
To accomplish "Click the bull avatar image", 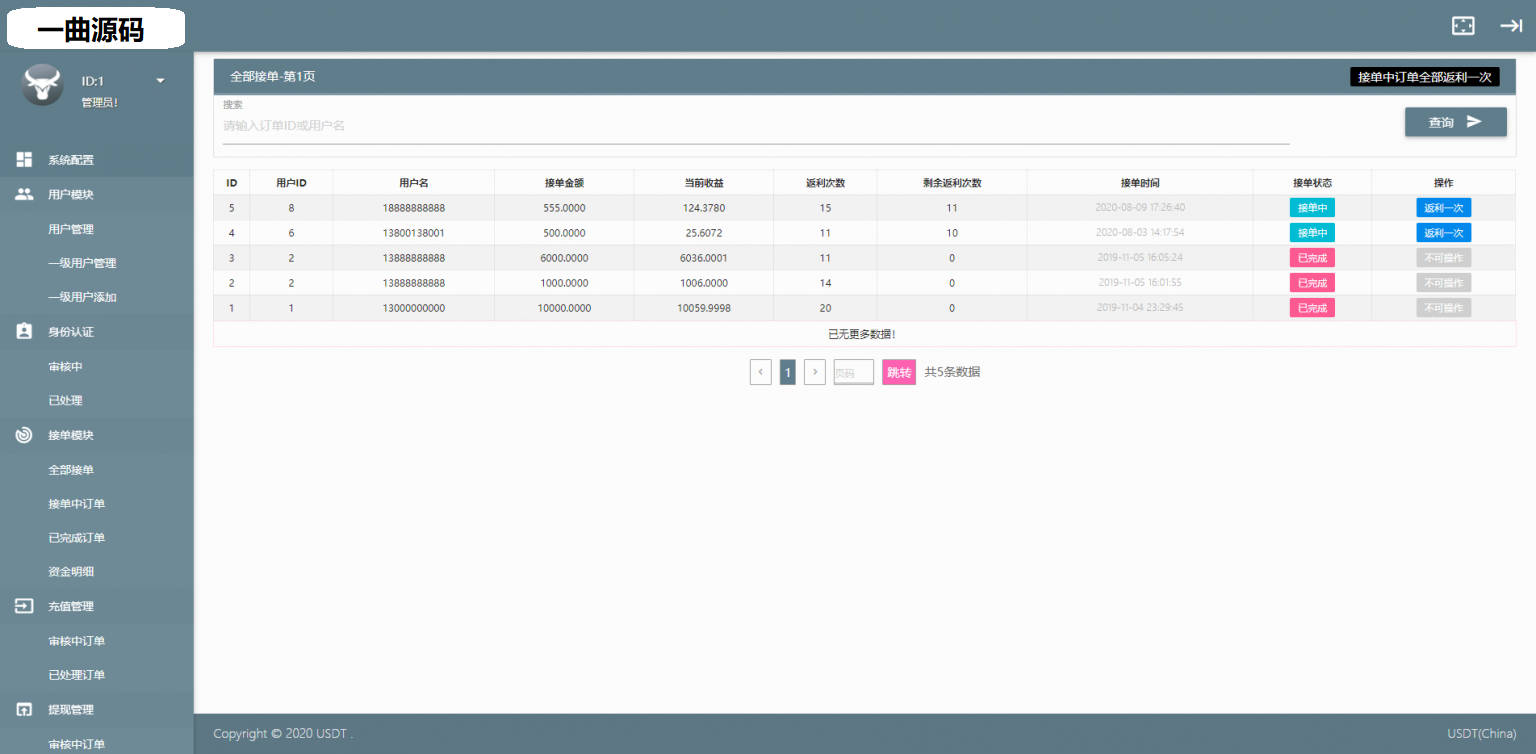I will (x=42, y=86).
